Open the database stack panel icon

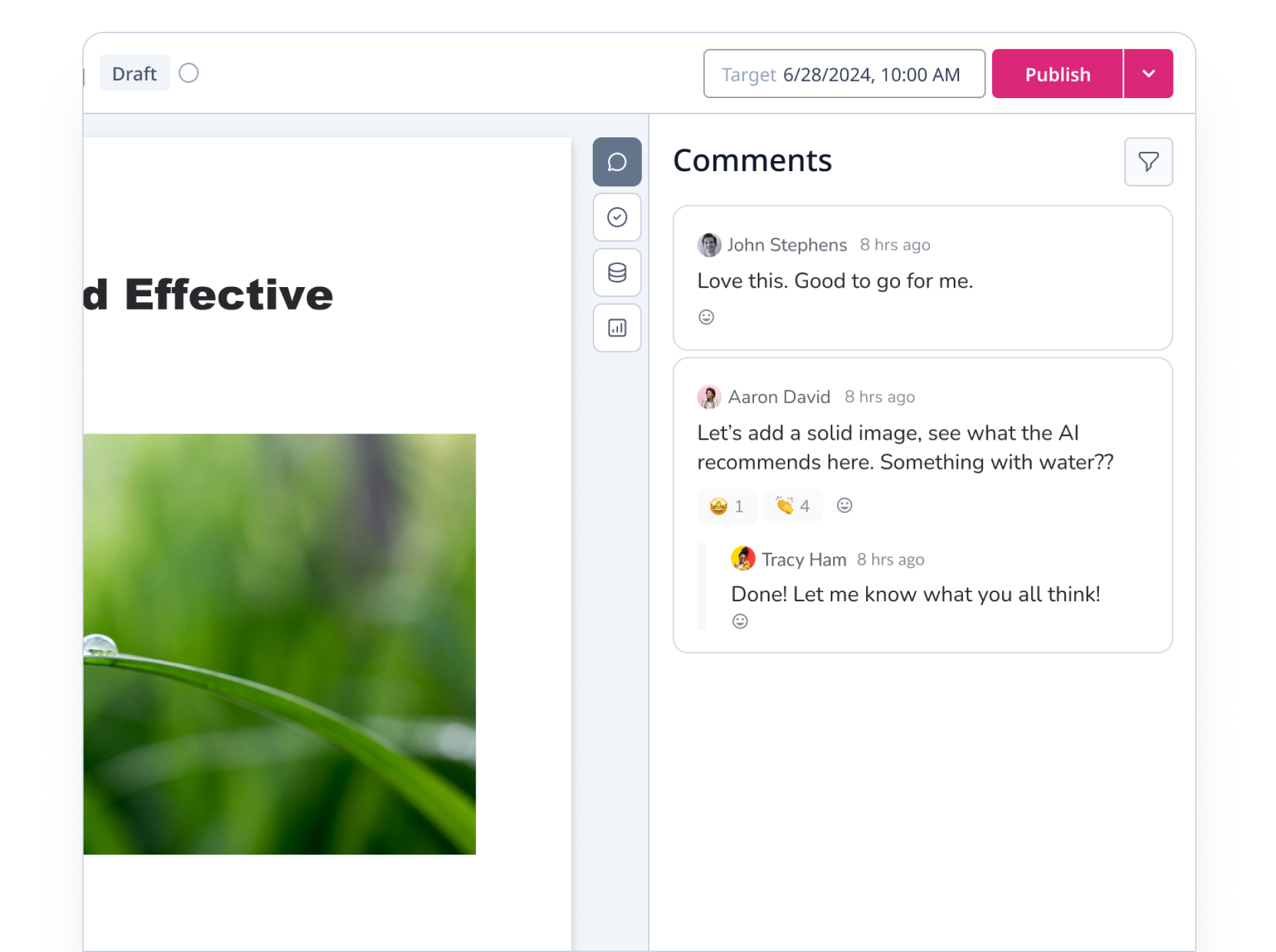[617, 272]
